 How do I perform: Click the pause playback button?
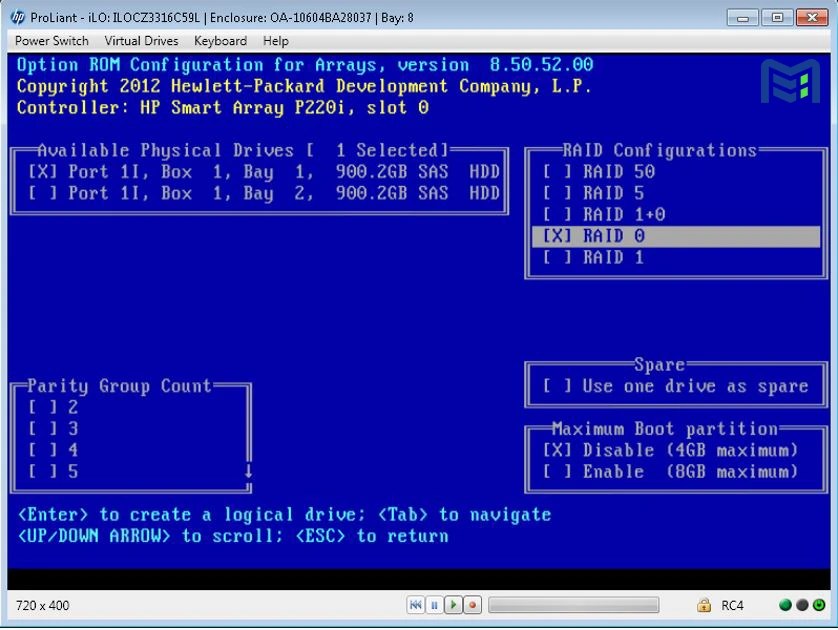click(x=434, y=605)
